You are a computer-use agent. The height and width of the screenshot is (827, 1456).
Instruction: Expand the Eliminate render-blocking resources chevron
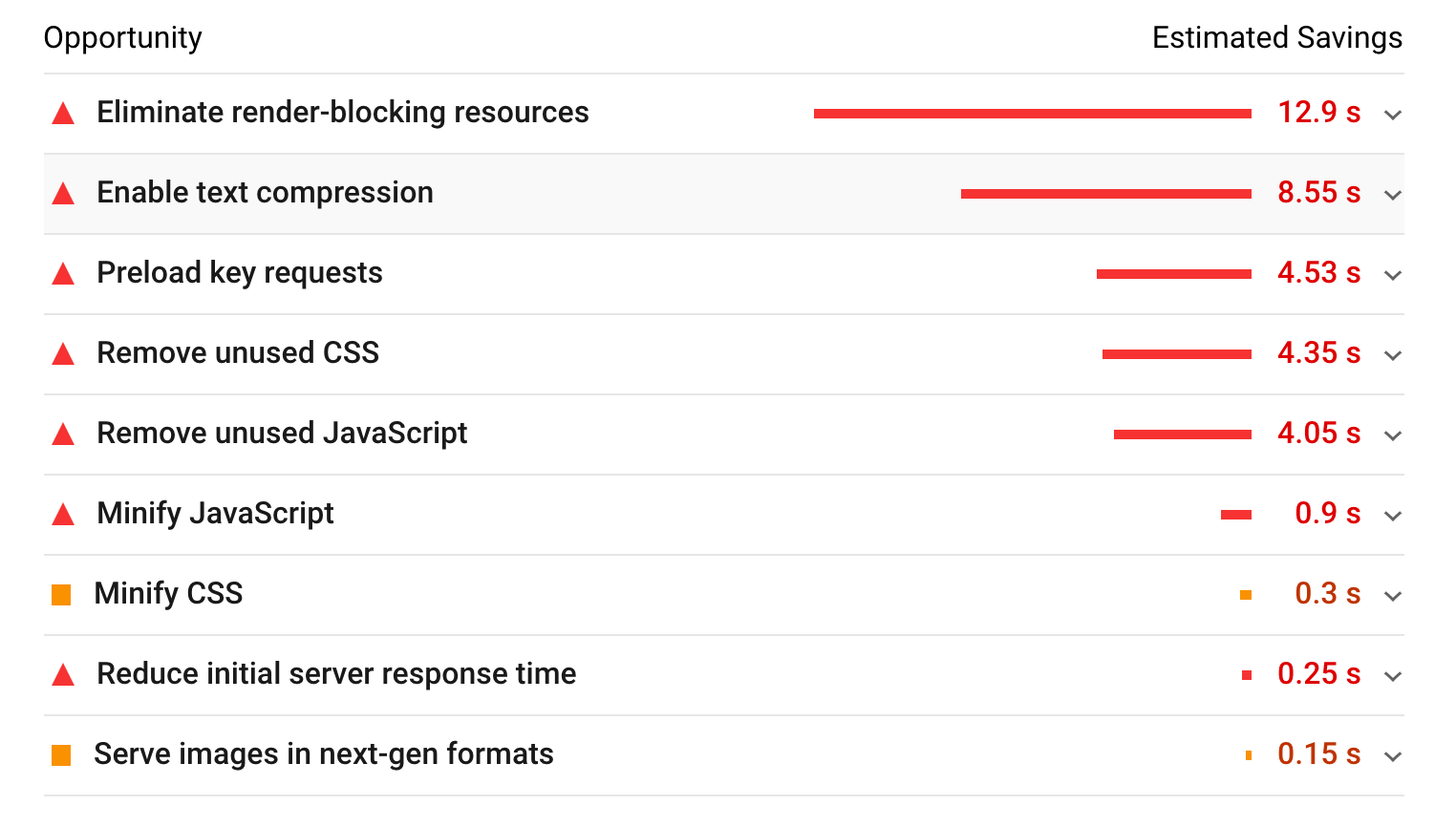[1393, 115]
